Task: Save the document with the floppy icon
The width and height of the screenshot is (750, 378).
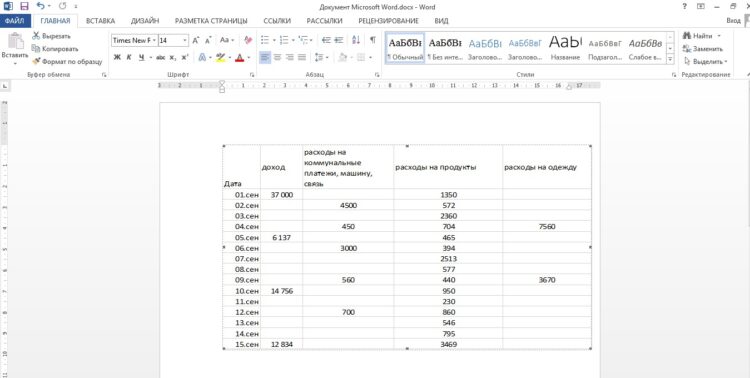Action: 24,7
